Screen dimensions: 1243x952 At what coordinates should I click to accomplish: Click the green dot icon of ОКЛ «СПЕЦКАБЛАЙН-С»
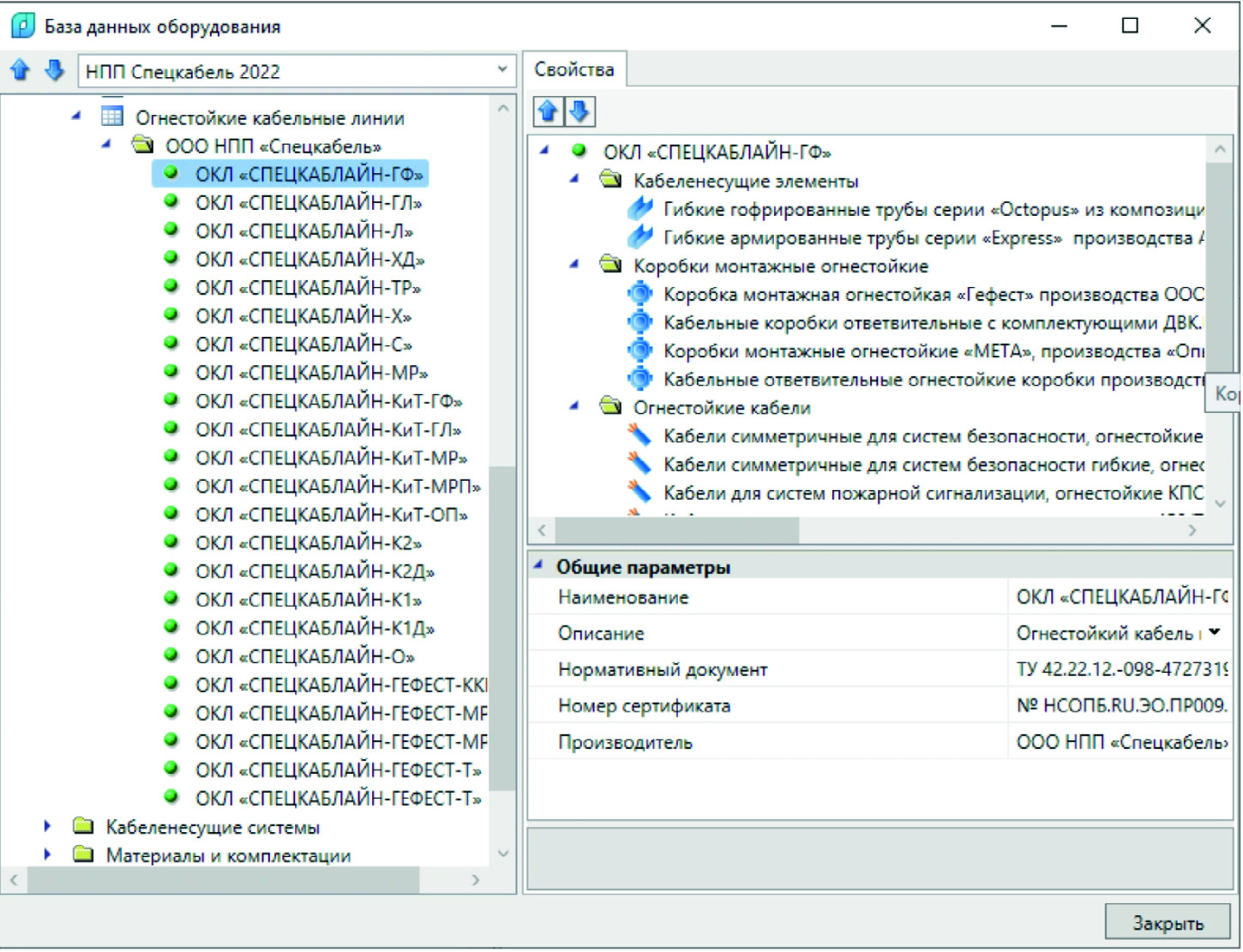[171, 343]
